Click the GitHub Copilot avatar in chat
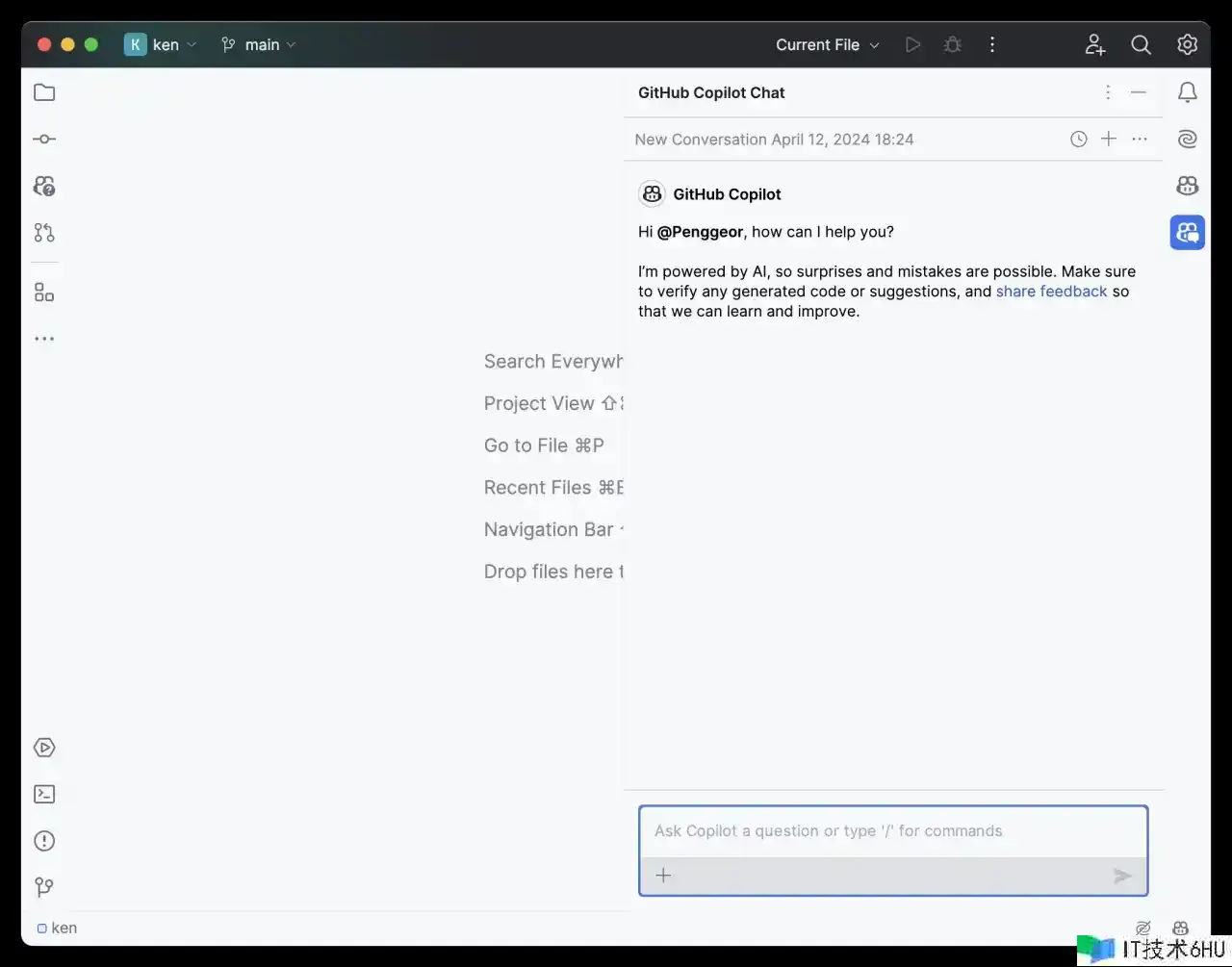1232x967 pixels. 652,194
